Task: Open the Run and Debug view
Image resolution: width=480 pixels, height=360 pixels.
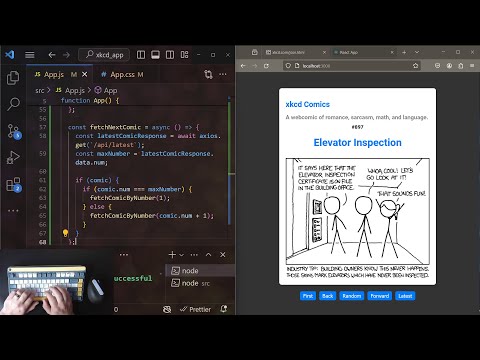Action: point(13,157)
